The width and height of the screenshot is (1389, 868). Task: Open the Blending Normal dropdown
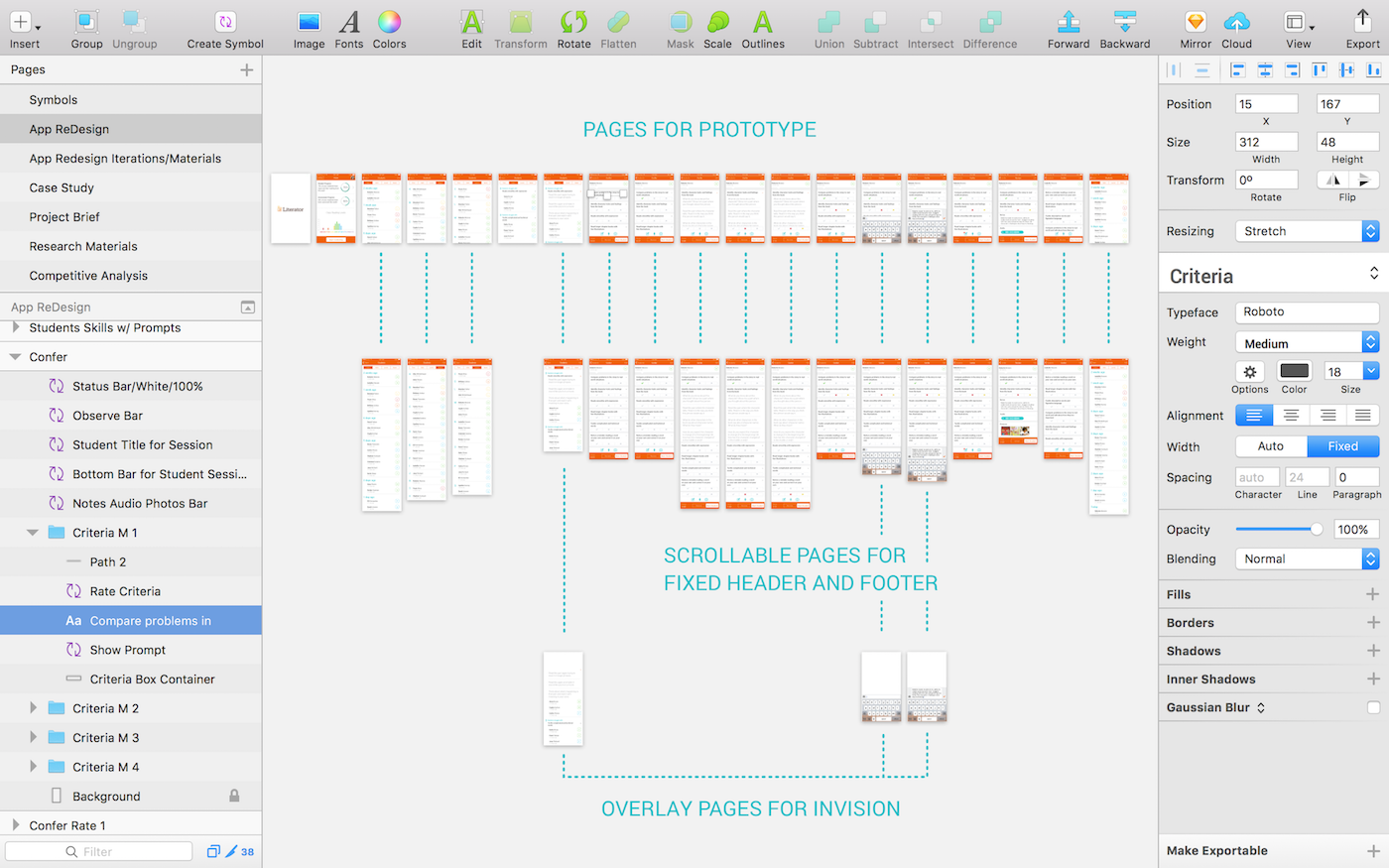1308,558
